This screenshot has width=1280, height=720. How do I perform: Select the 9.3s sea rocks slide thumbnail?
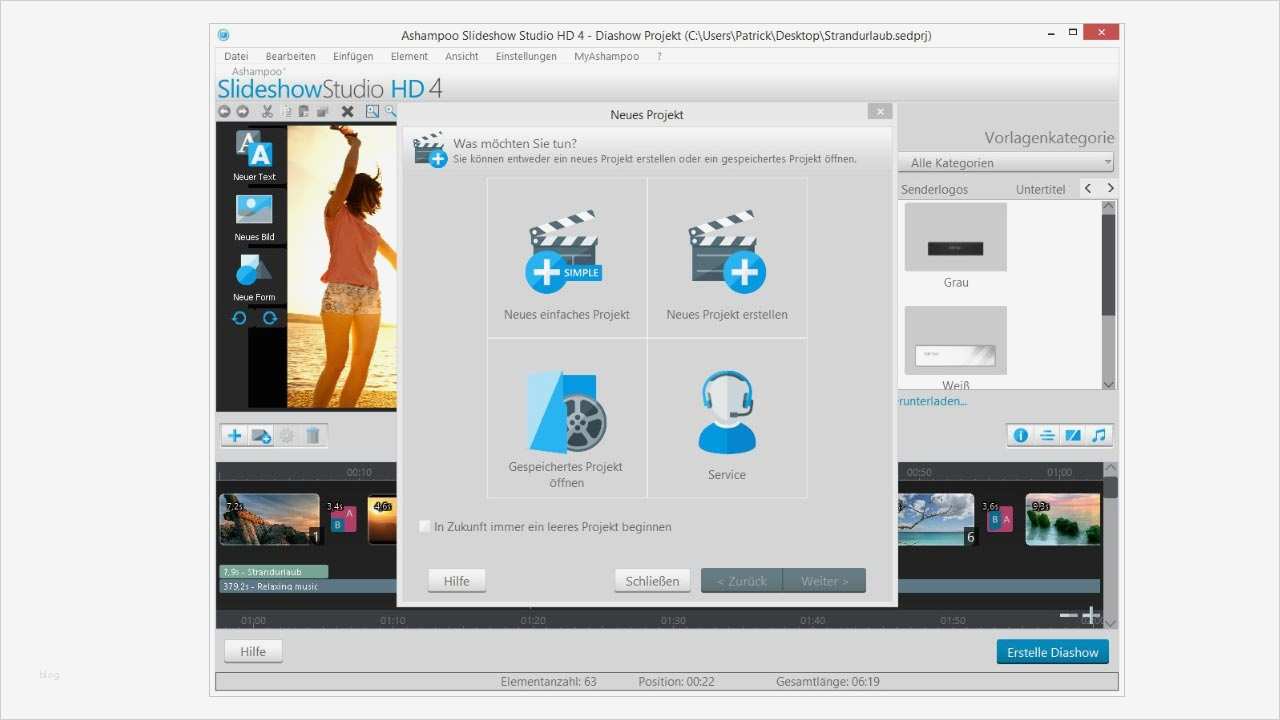1063,519
